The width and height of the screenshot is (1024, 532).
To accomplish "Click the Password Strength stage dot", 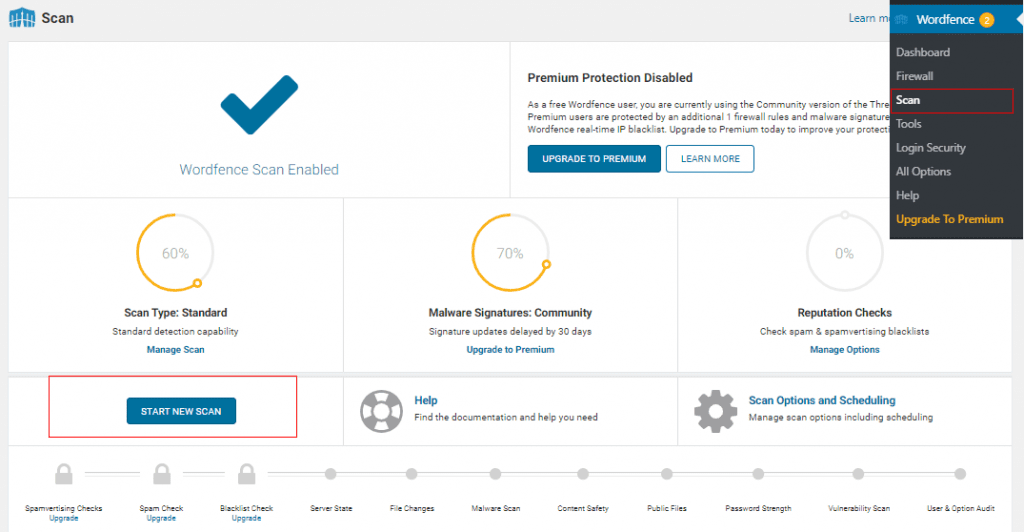I will 758,474.
